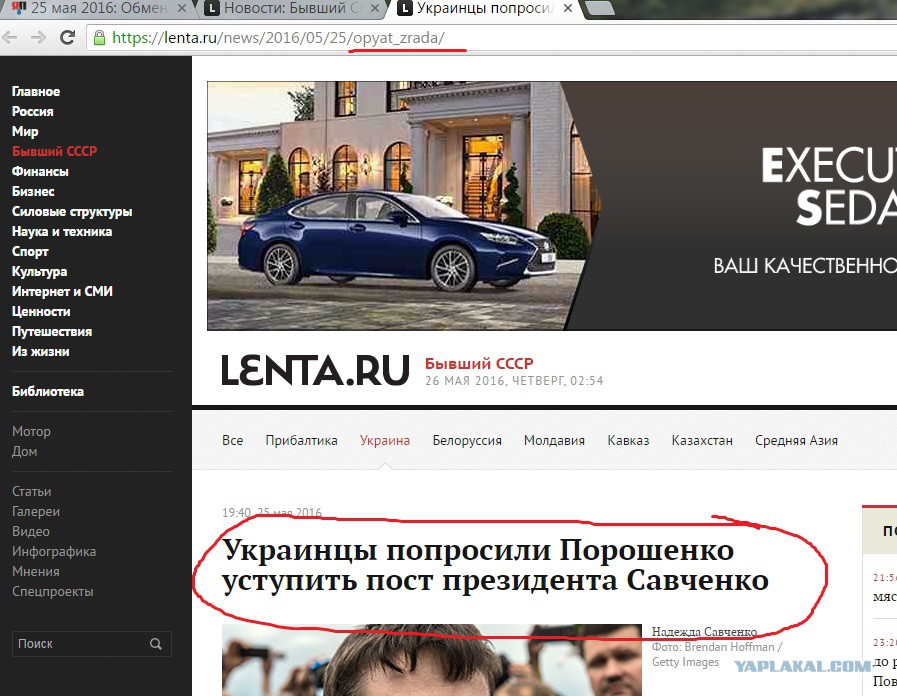The width and height of the screenshot is (897, 696).
Task: Select the Средняя Азия subsection tab
Action: 796,440
